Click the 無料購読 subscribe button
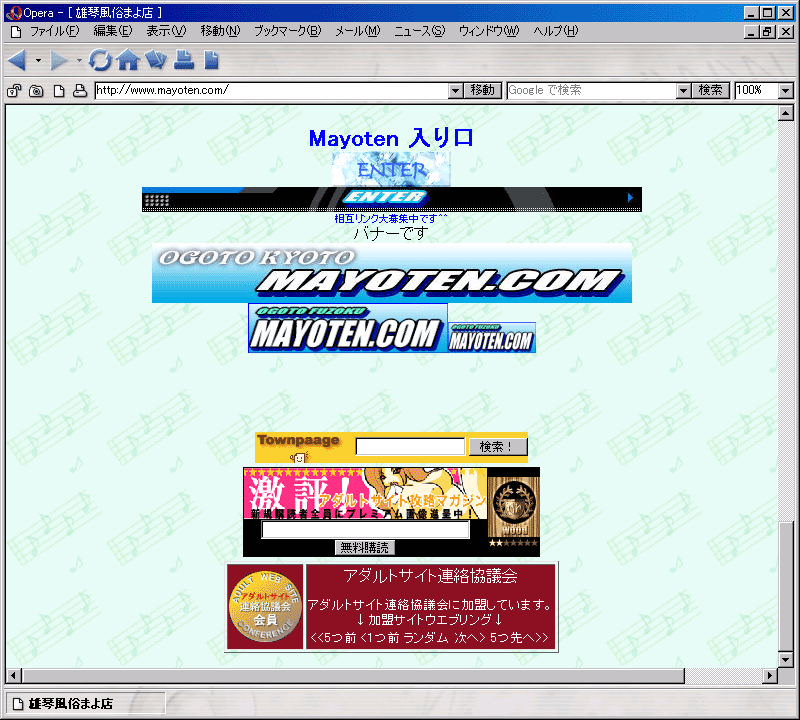The image size is (800, 720). point(365,548)
